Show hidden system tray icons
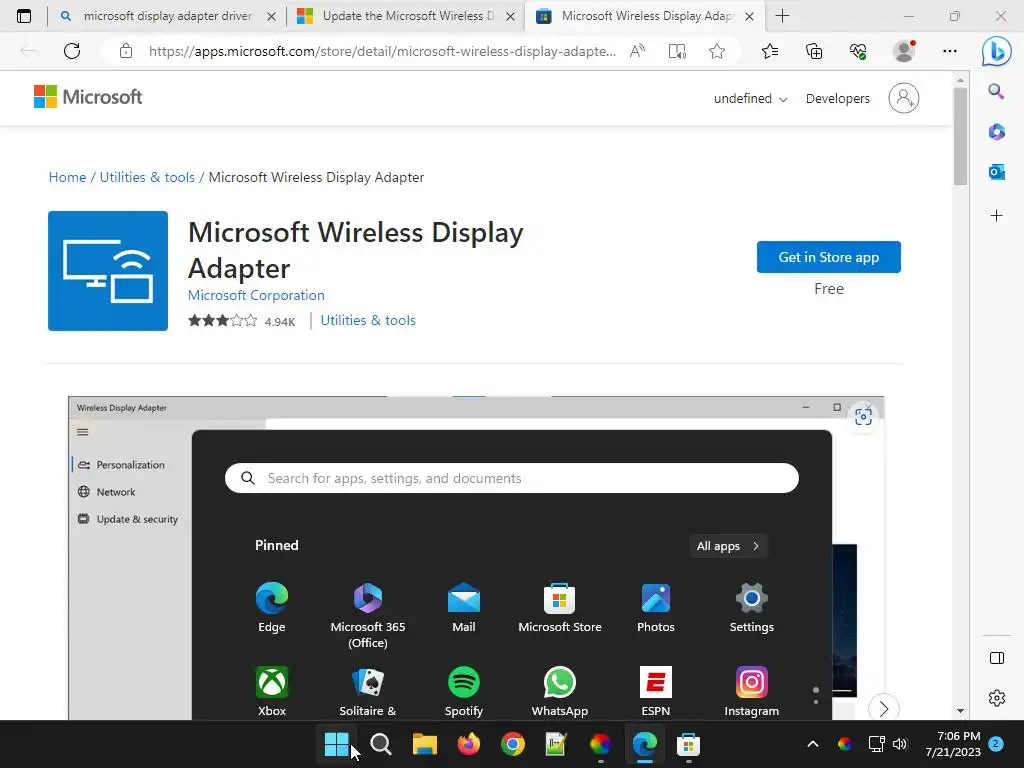Viewport: 1024px width, 768px height. 813,744
